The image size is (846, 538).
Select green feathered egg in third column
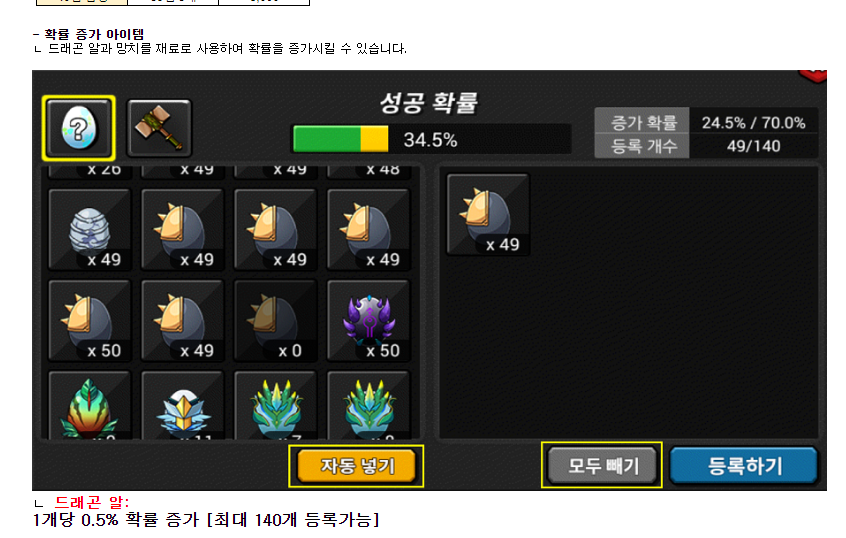(x=275, y=405)
